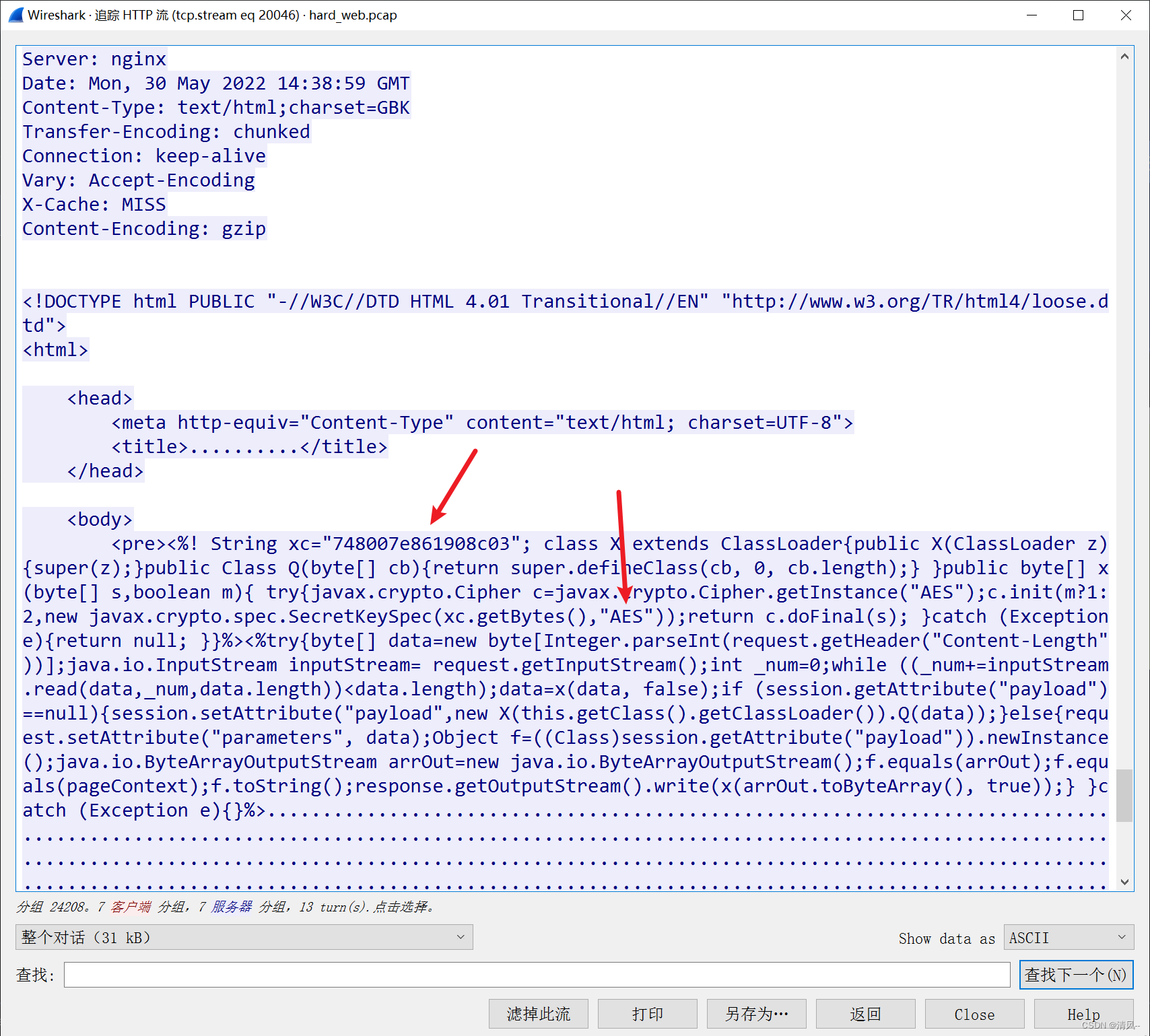Click the <!DOCTYPE html PUBLIC line
The width and height of the screenshot is (1150, 1036).
click(x=566, y=302)
